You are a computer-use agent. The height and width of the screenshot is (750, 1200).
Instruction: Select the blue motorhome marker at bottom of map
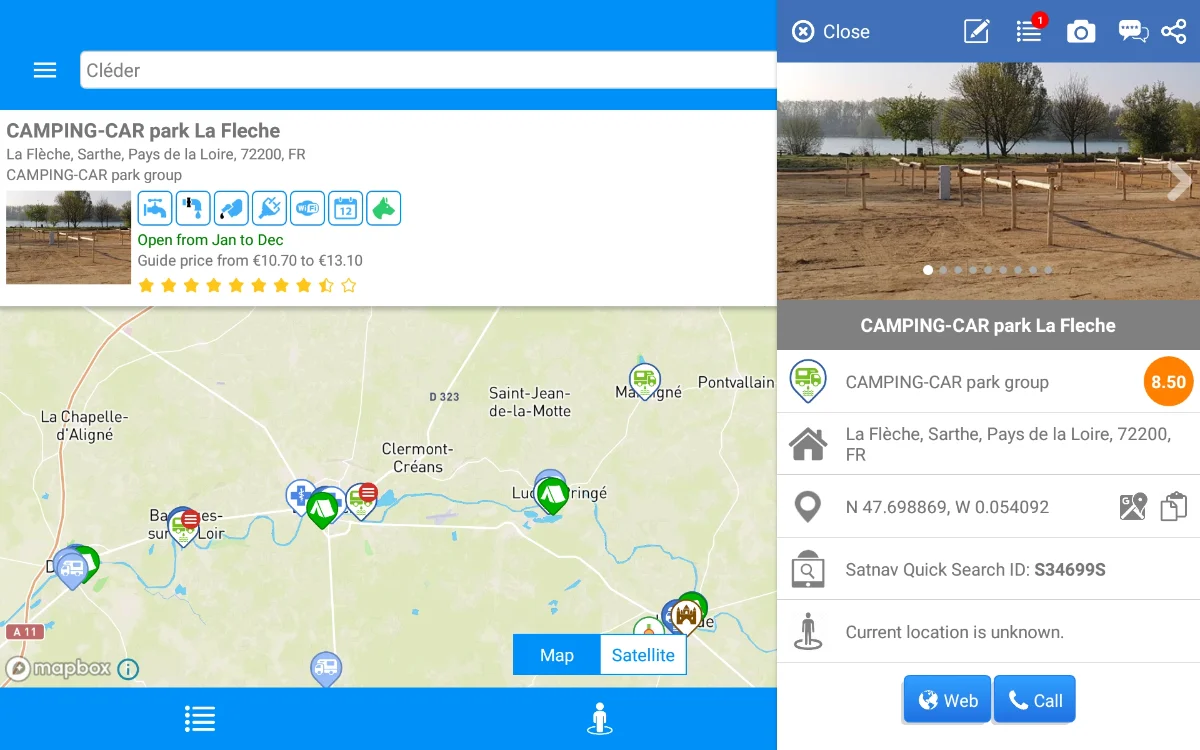[326, 669]
